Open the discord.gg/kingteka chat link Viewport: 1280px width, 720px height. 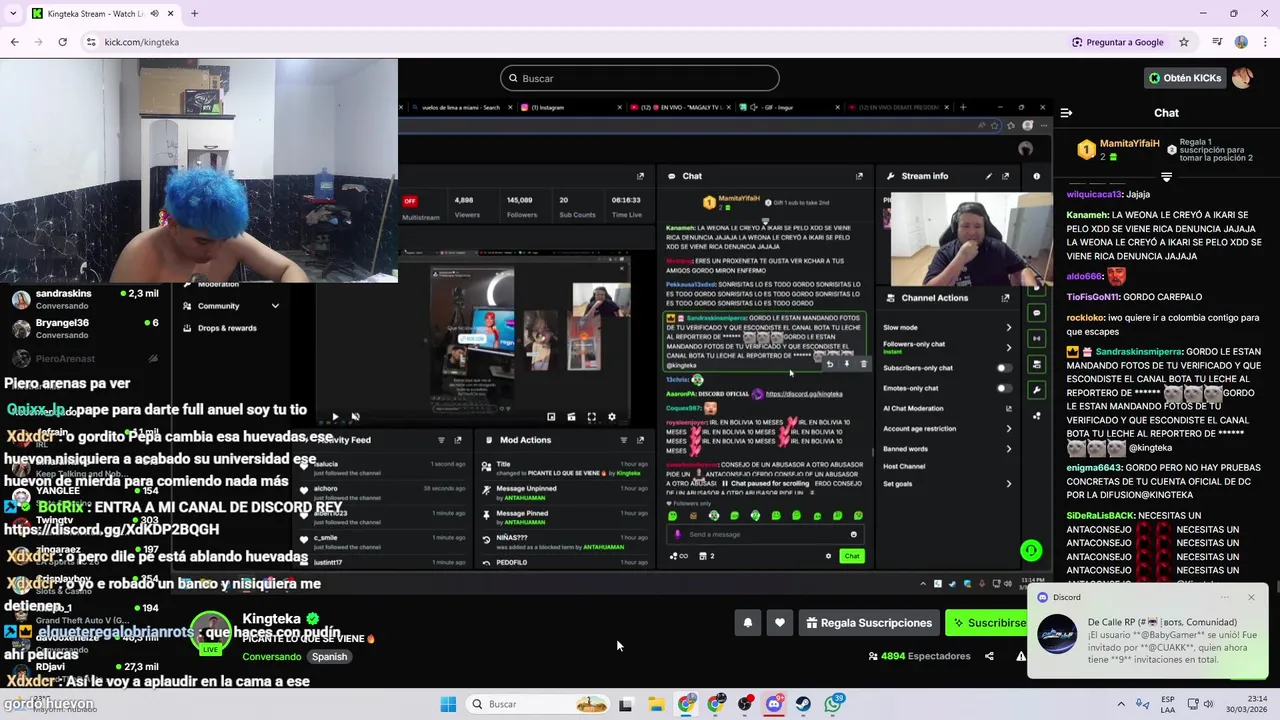pyautogui.click(x=804, y=394)
